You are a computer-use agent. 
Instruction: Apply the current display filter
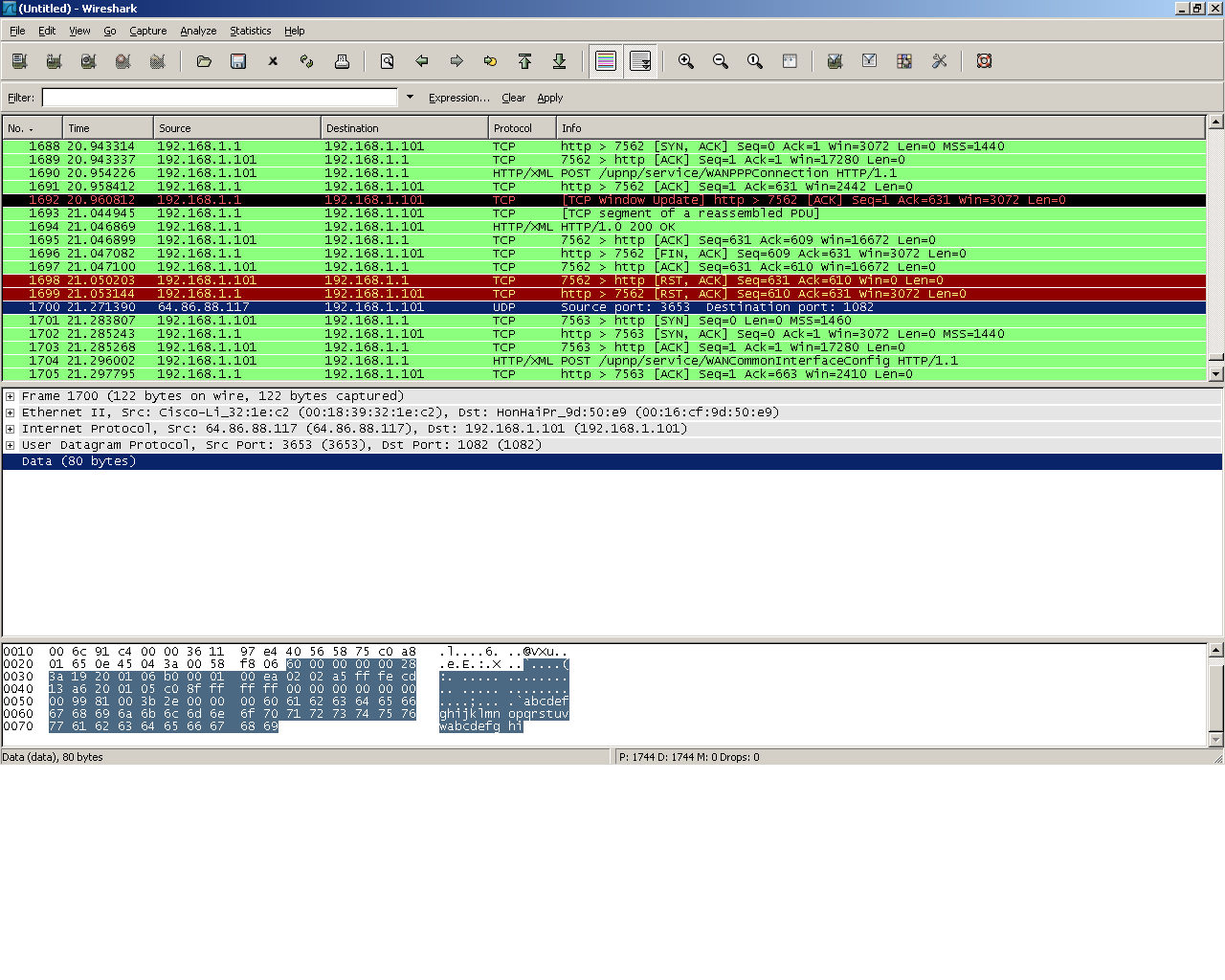coord(550,98)
